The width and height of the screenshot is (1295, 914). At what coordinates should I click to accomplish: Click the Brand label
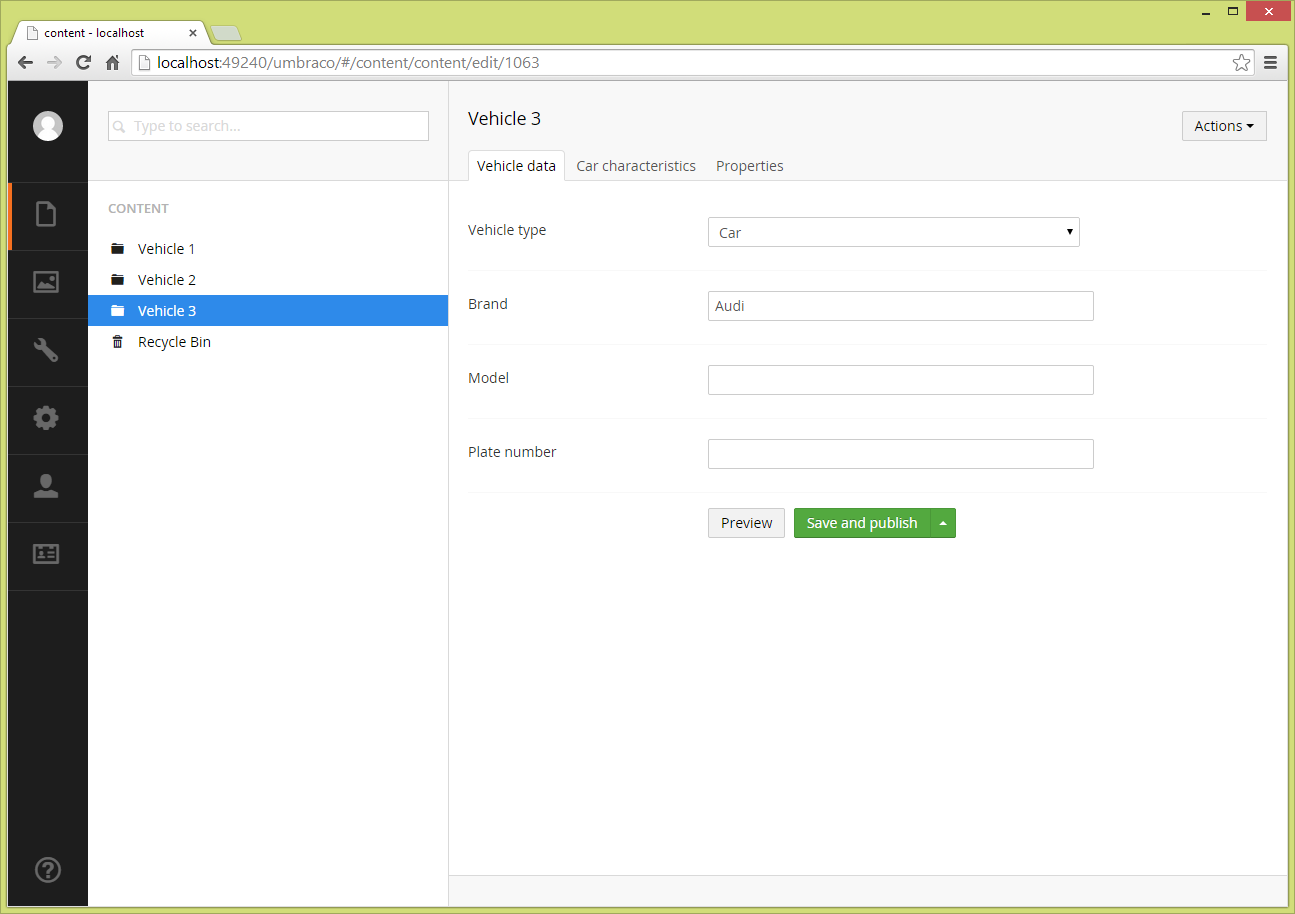(488, 304)
